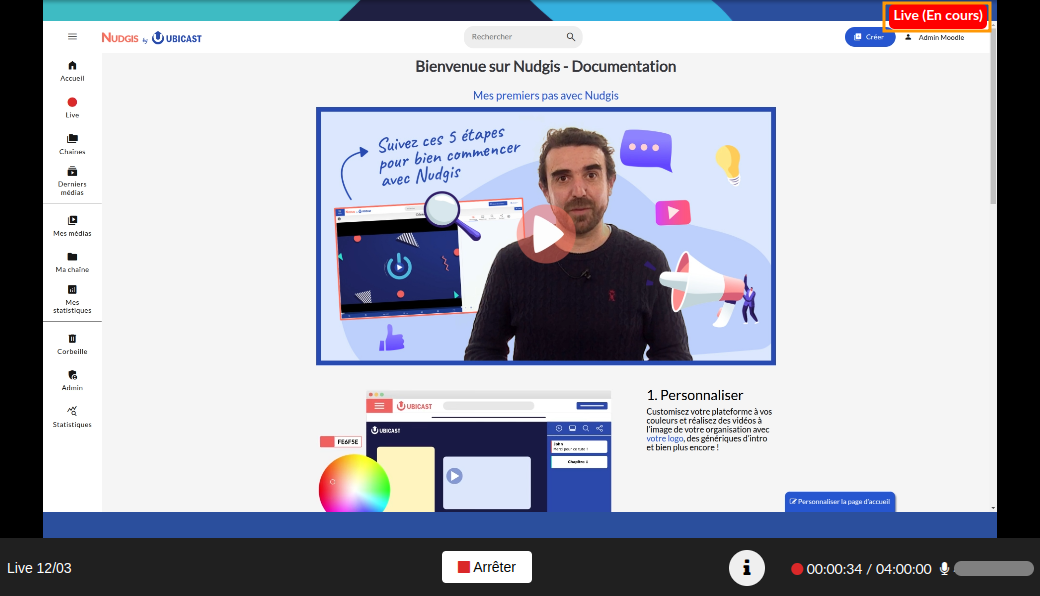The height and width of the screenshot is (596, 1040).
Task: Open the info button in bottom bar
Action: click(x=747, y=568)
